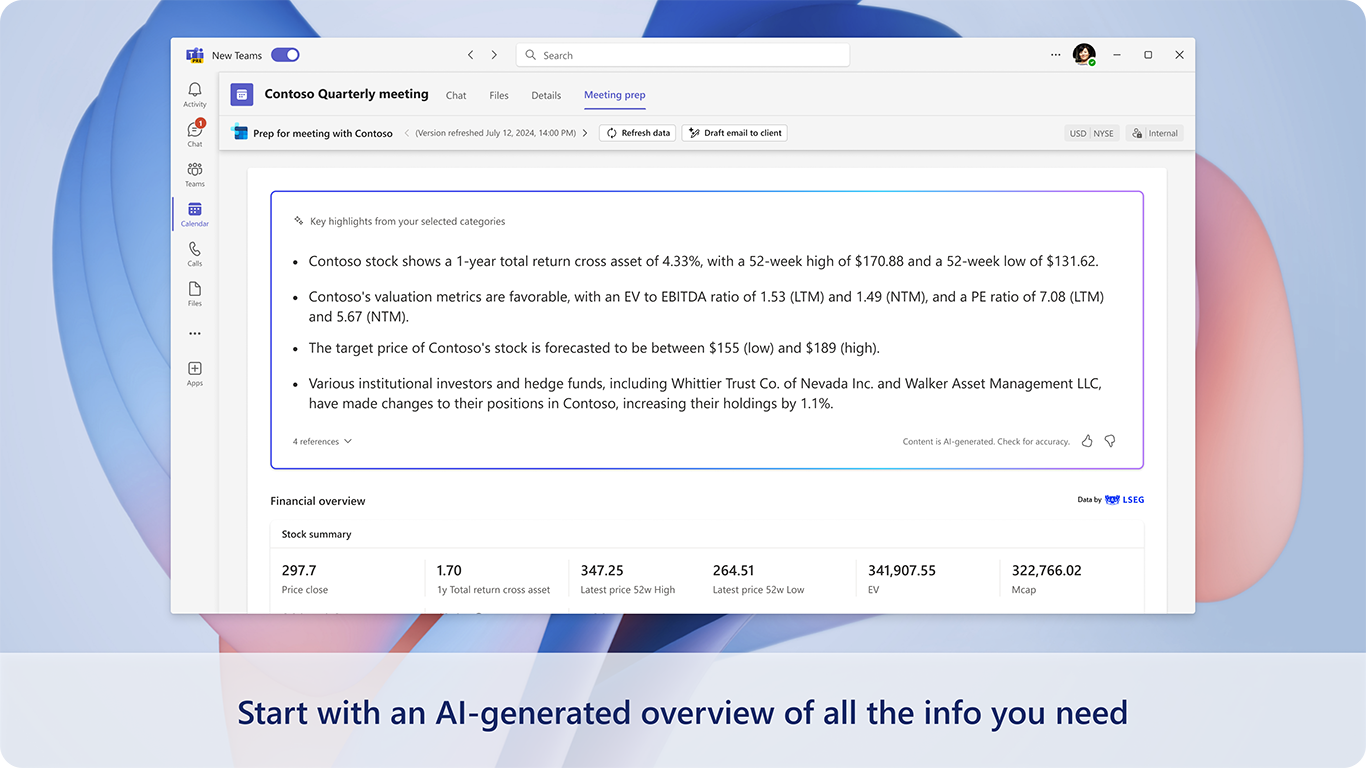This screenshot has width=1366, height=768.
Task: Click the LSEG data provider logo
Action: pos(1124,500)
